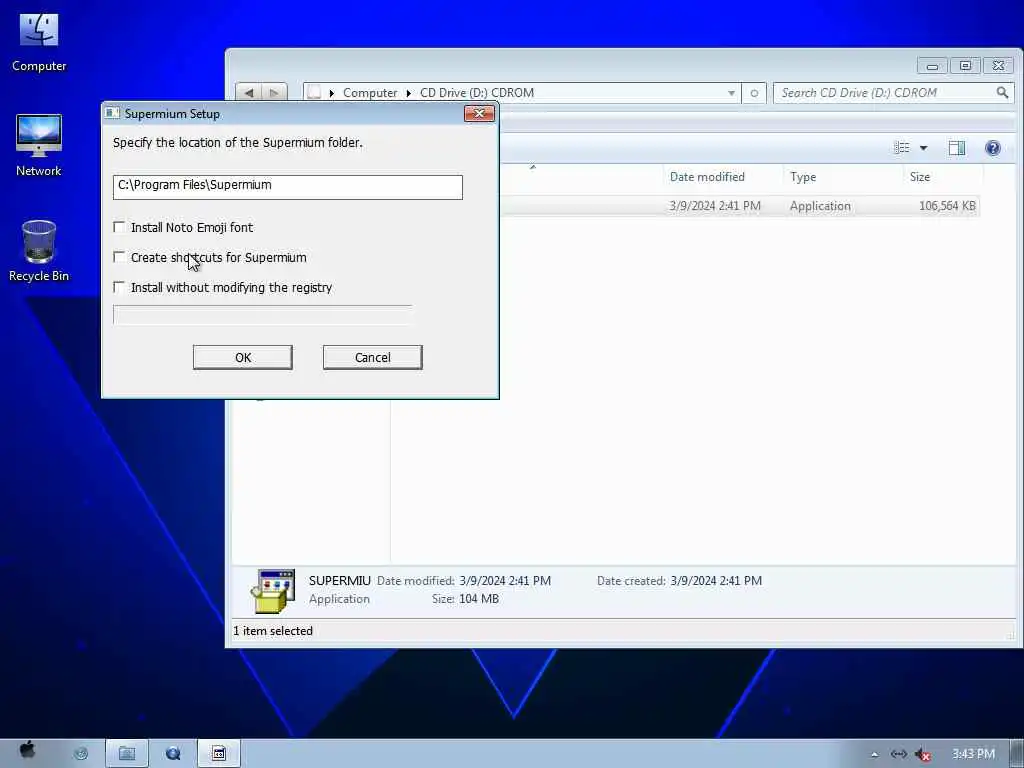Open the network tray icon
The width and height of the screenshot is (1024, 768).
[899, 754]
